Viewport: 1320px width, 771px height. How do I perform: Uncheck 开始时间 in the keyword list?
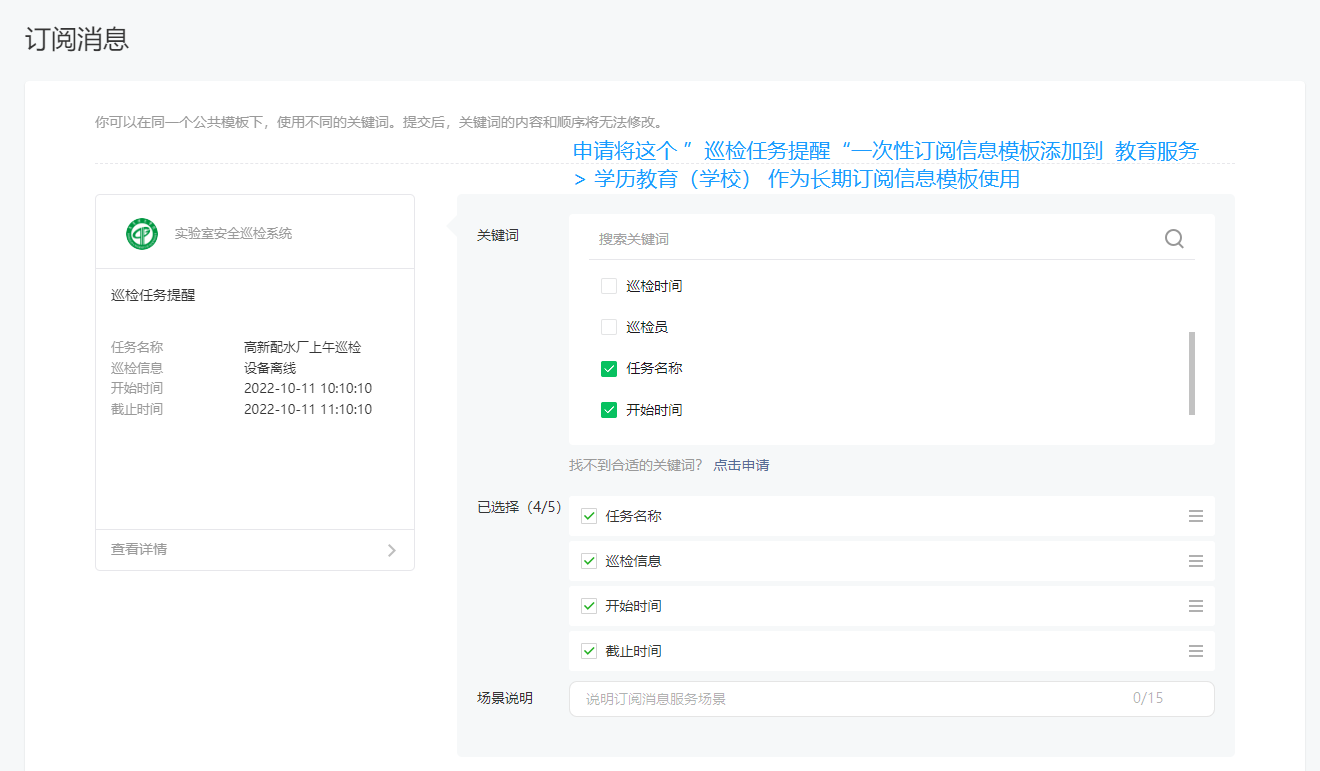(x=608, y=410)
